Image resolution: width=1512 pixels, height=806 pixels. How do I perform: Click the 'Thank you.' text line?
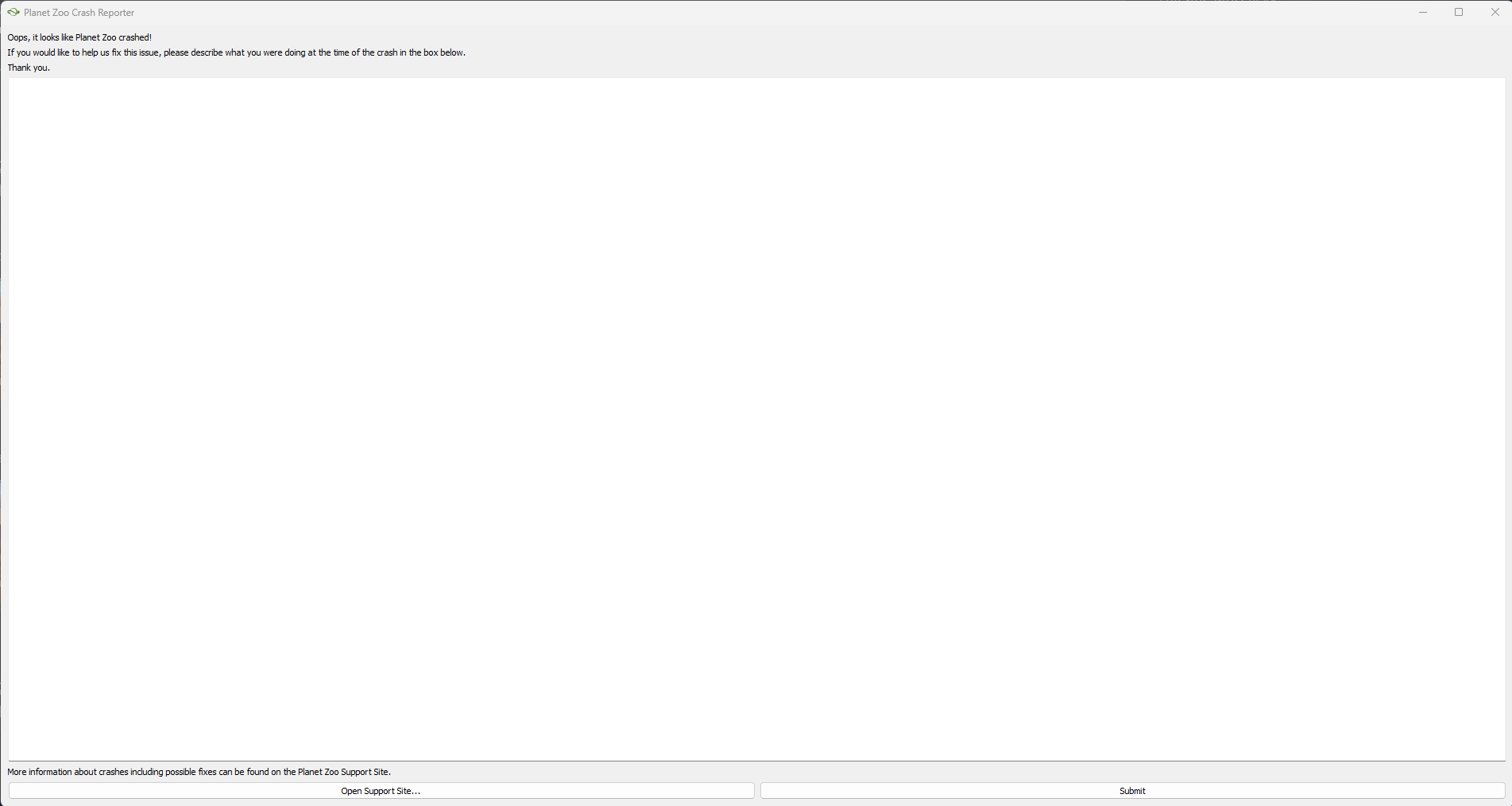29,68
